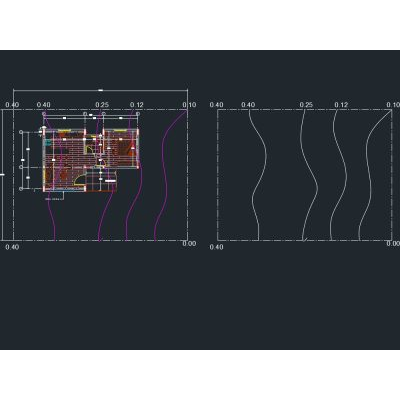Click the bottom grid bubble left of floor plan
Image resolution: width=400 pixels, height=400 pixels.
point(21,189)
